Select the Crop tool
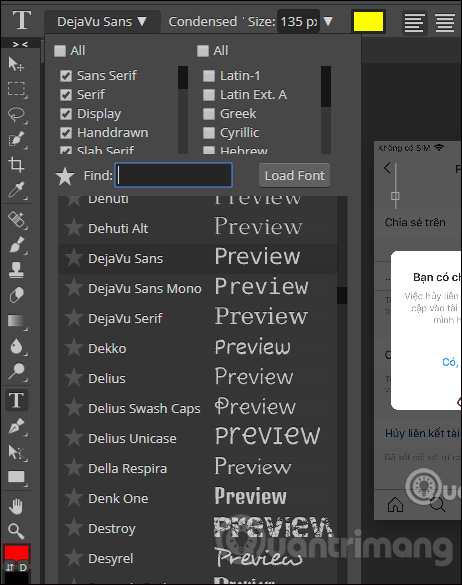462x585 pixels. [16, 165]
